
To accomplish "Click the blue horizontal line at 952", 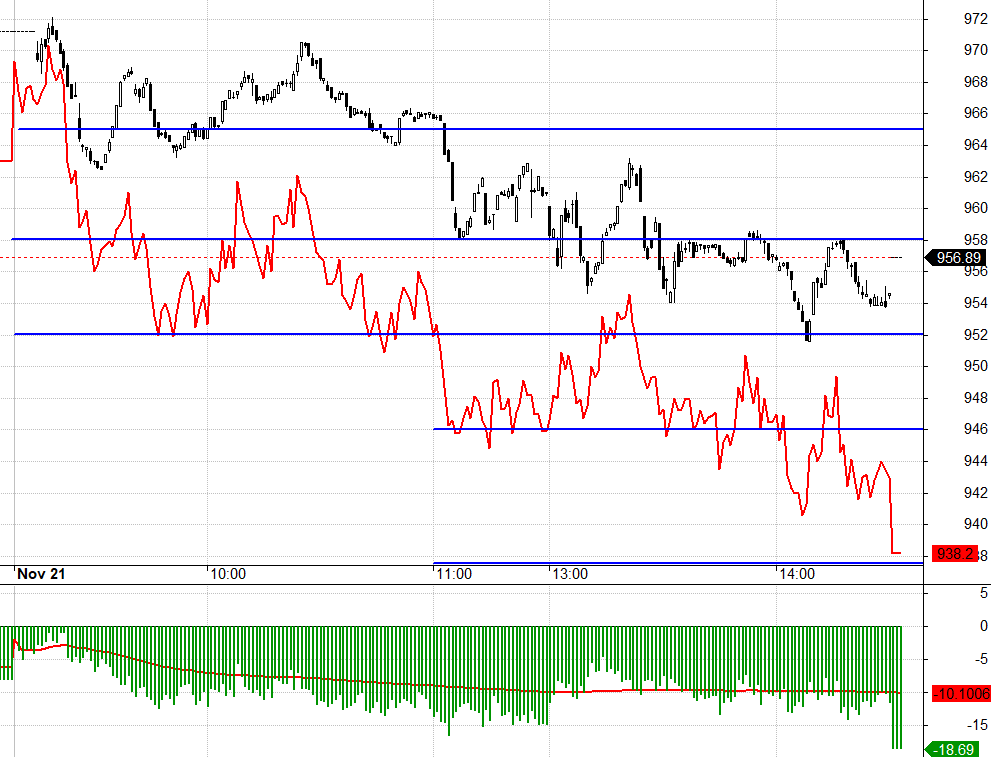I will [x=468, y=334].
